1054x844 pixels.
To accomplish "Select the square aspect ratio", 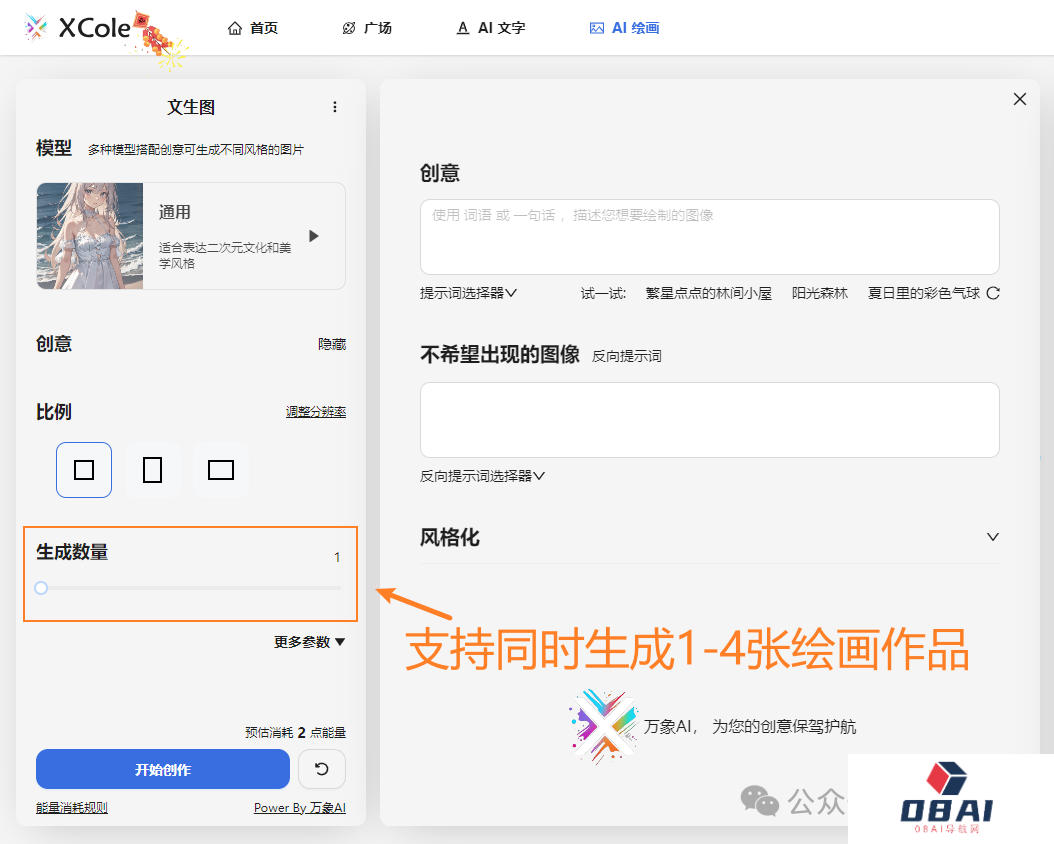I will click(84, 470).
